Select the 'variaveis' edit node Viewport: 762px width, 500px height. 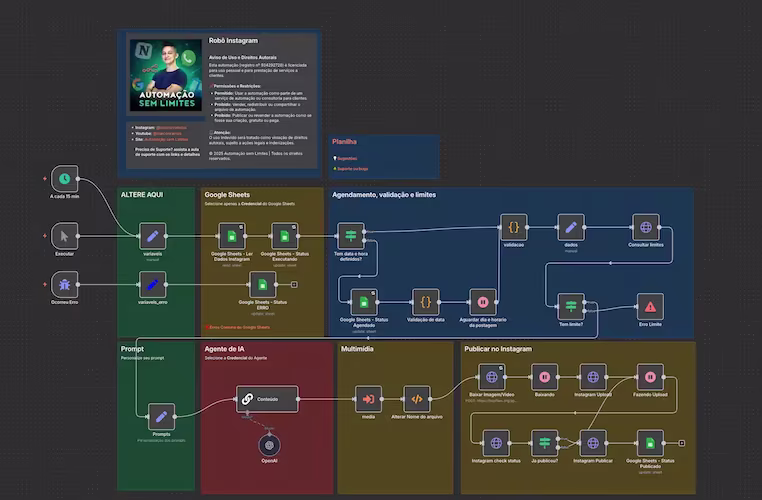[x=151, y=237]
